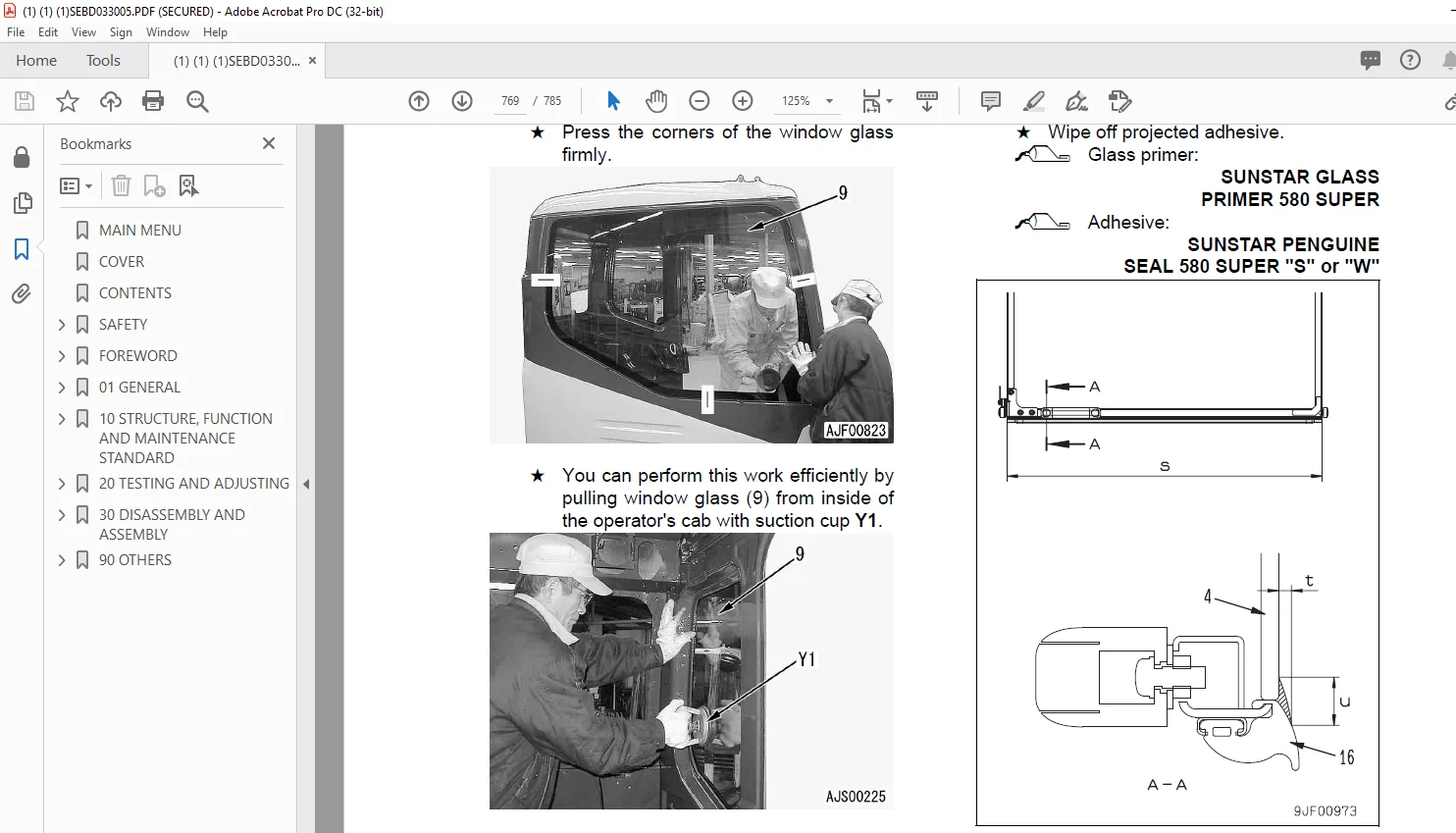
Task: Click the page number field 769
Action: pos(509,101)
